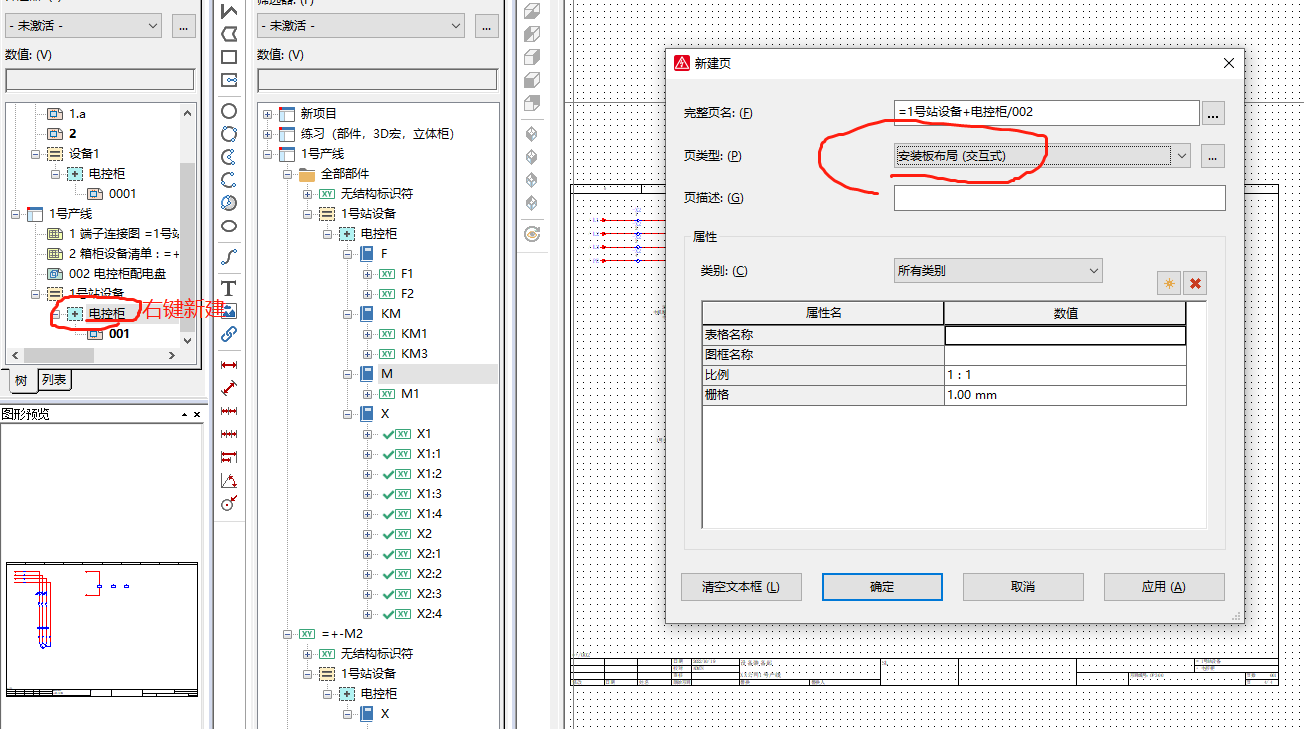Switch to the 列表 tab
The height and width of the screenshot is (729, 1304).
click(54, 380)
